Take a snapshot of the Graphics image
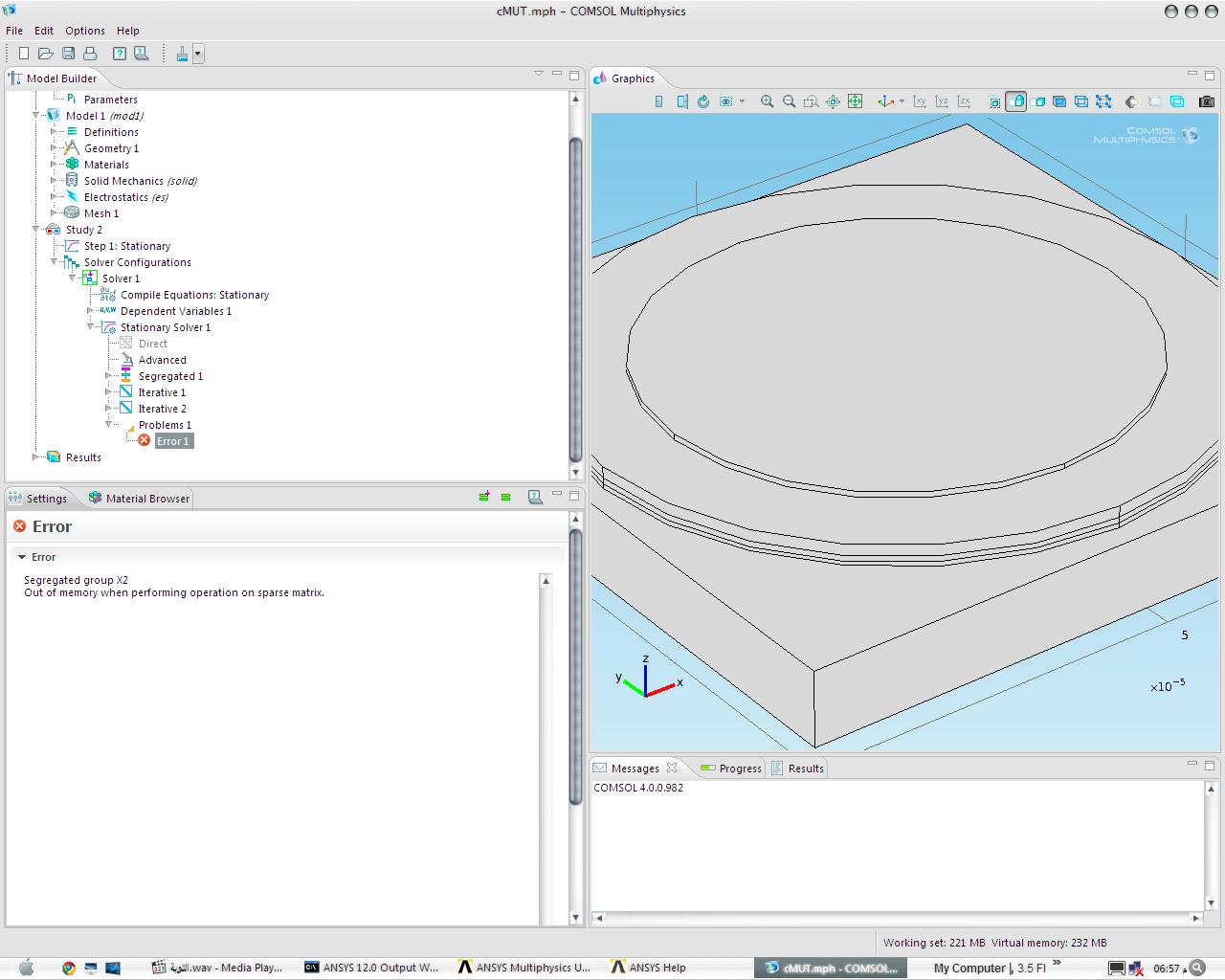This screenshot has height=980, width=1225. point(1206,101)
